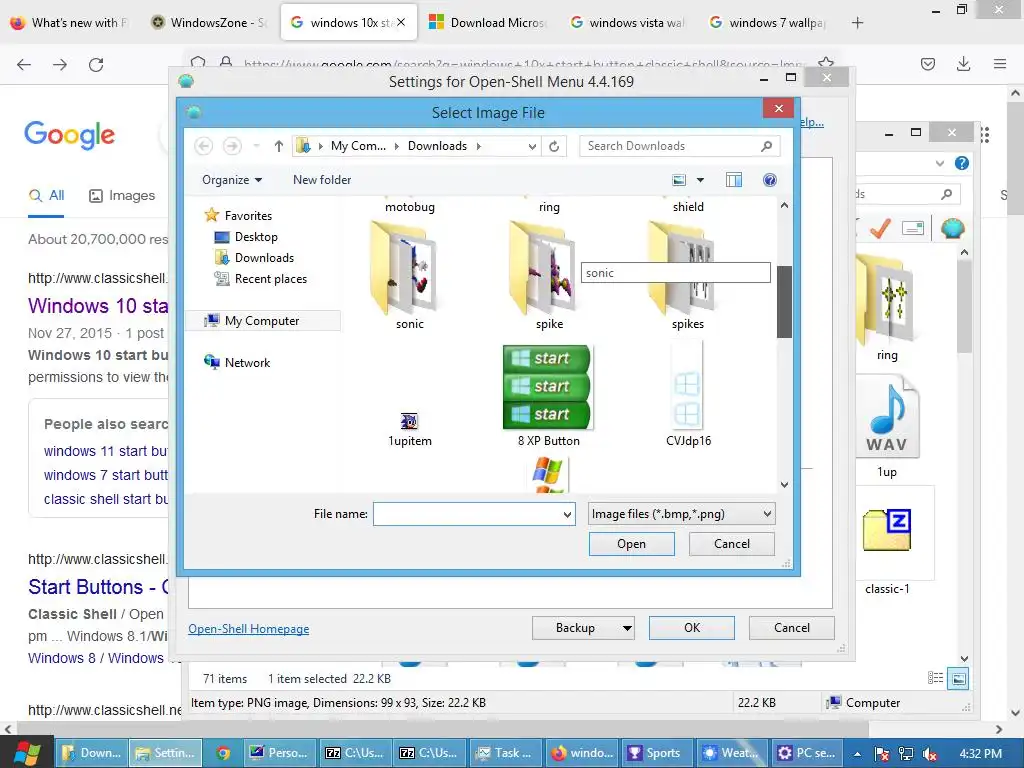The width and height of the screenshot is (1024, 768).
Task: Expand the view options dropdown arrow
Action: pos(700,180)
